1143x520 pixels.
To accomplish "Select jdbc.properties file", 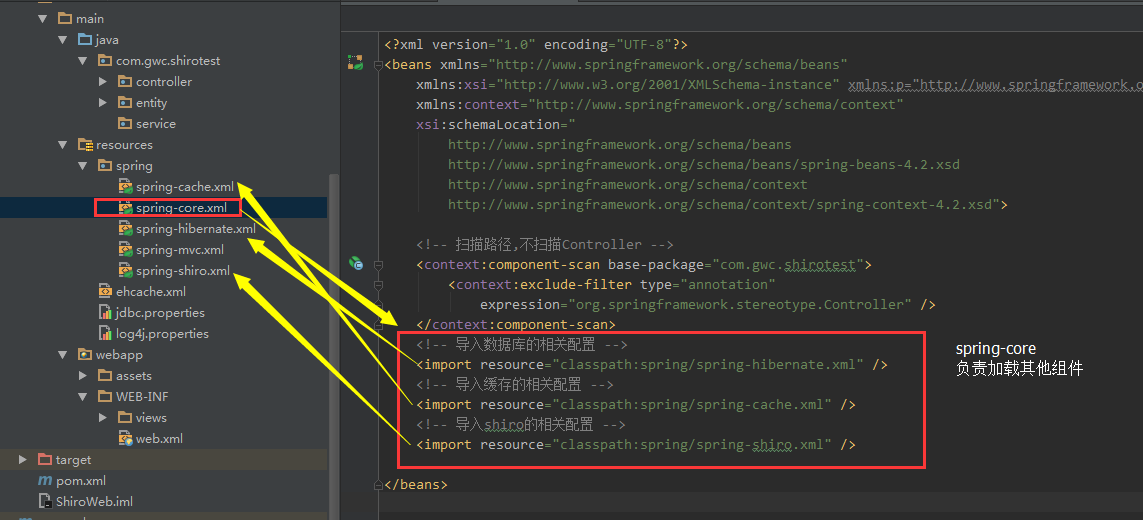I will point(160,313).
